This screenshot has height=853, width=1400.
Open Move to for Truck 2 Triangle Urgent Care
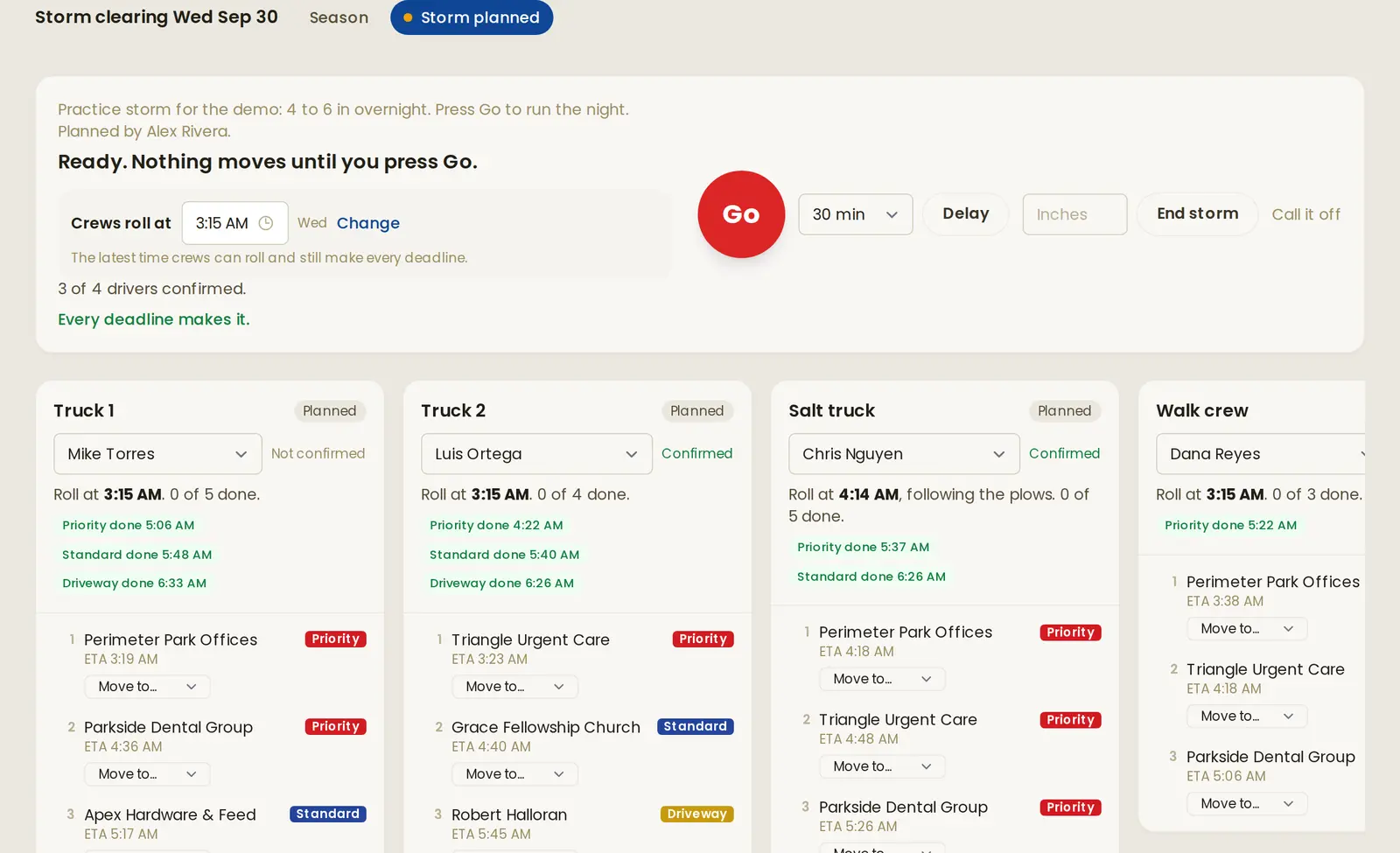tap(514, 687)
